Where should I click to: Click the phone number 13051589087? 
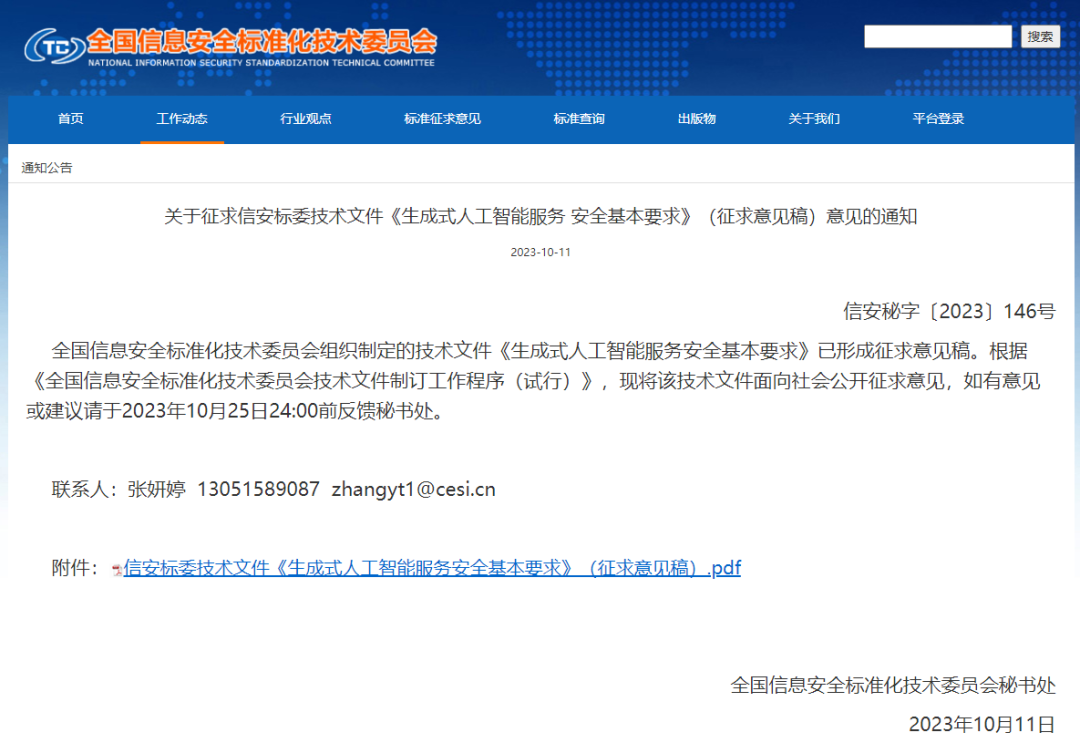(x=258, y=490)
